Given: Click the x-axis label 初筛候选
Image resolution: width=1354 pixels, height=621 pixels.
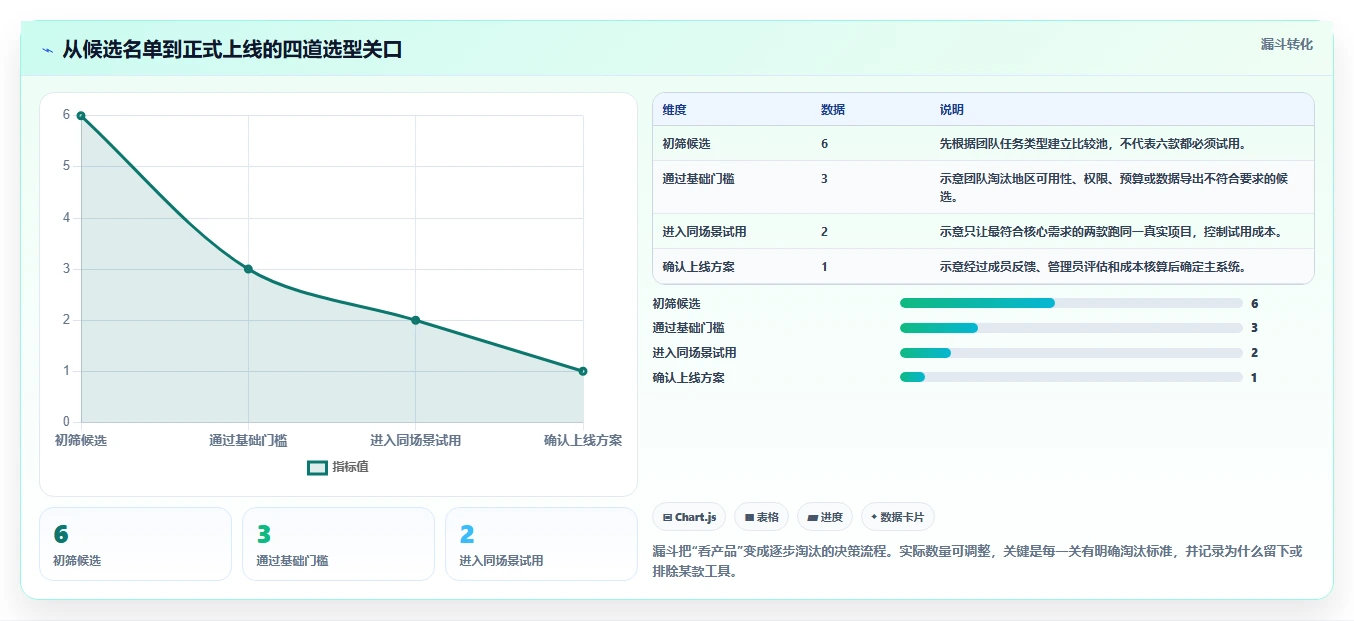Looking at the screenshot, I should coord(81,441).
